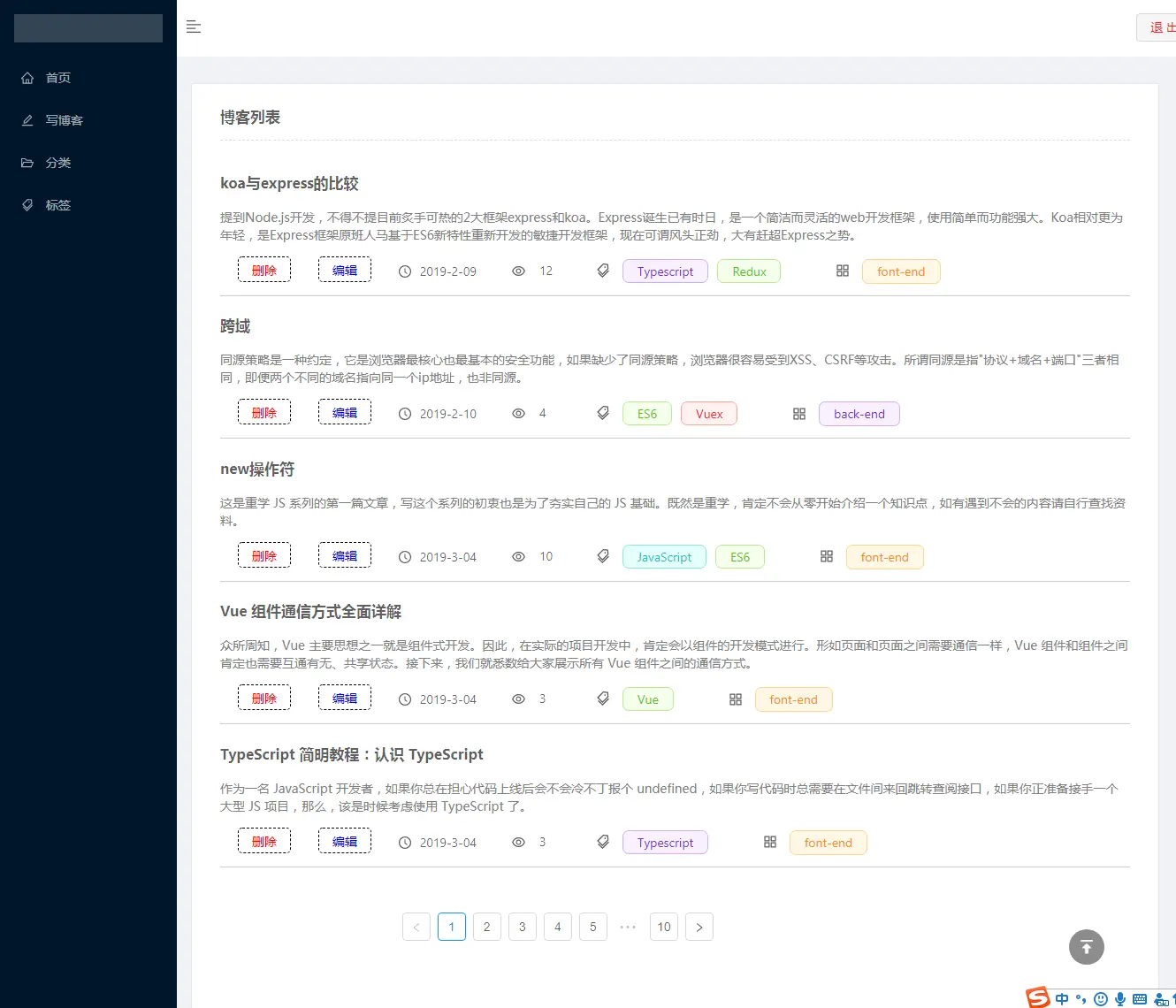Viewport: 1176px width, 1008px height.
Task: Click the clock icon in the koa与express post row
Action: (405, 271)
